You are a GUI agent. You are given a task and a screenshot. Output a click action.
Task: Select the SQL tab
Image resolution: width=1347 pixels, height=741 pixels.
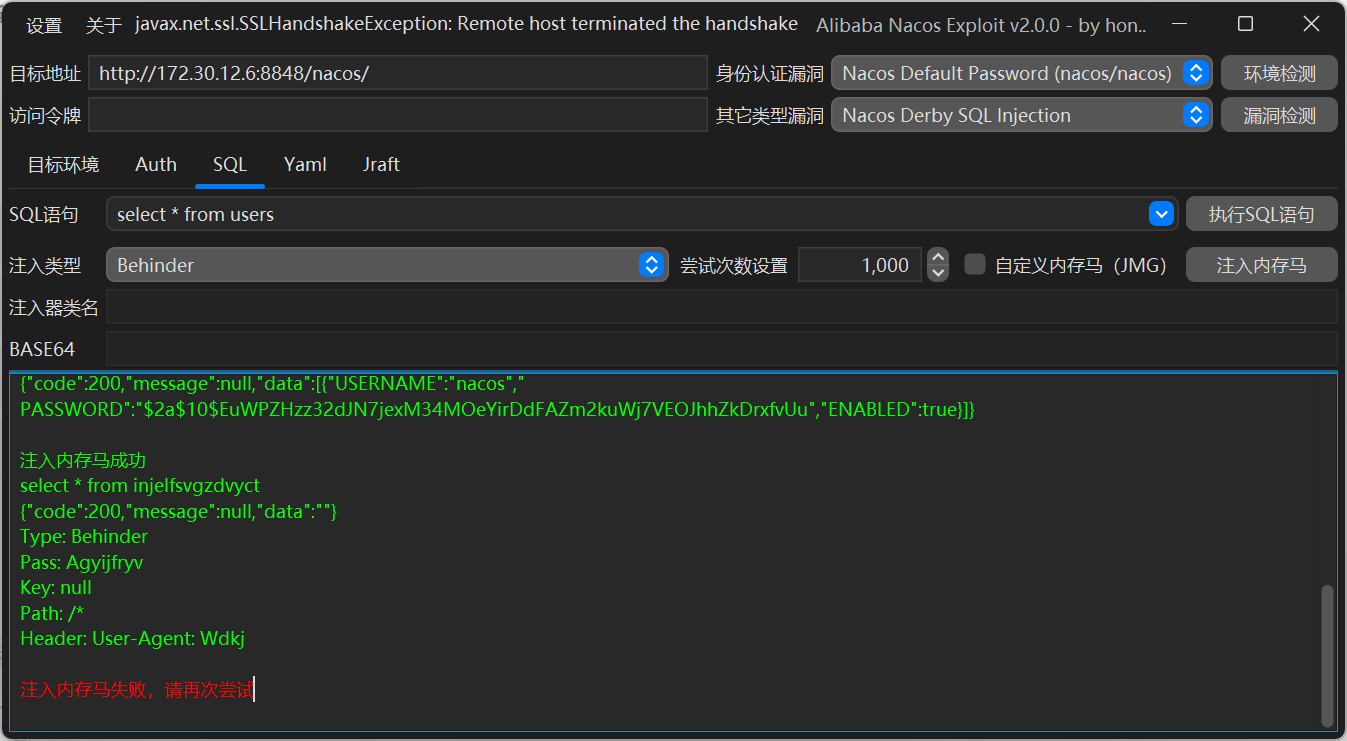pyautogui.click(x=230, y=165)
